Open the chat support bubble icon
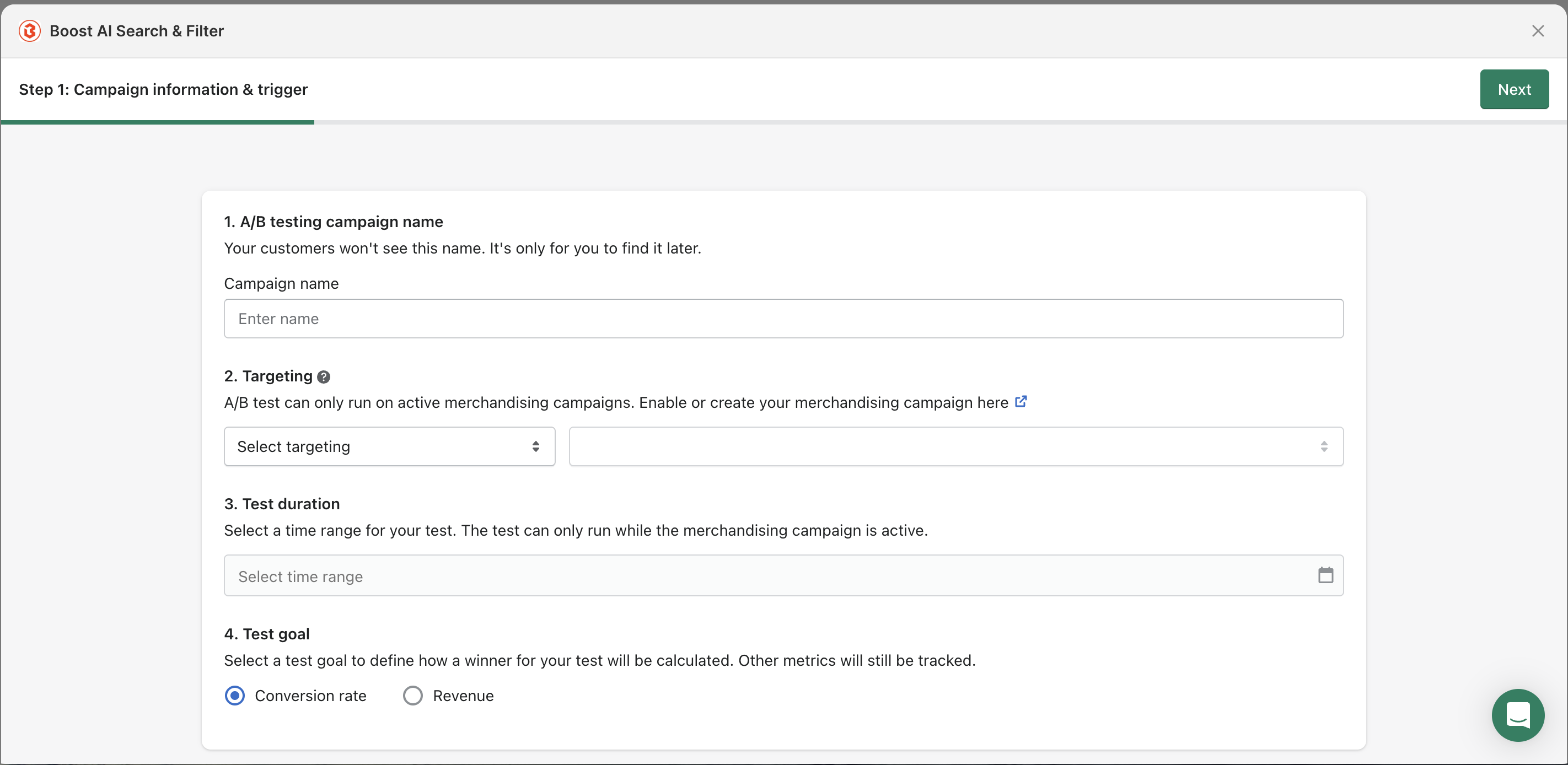This screenshot has width=1568, height=765. 1517,714
